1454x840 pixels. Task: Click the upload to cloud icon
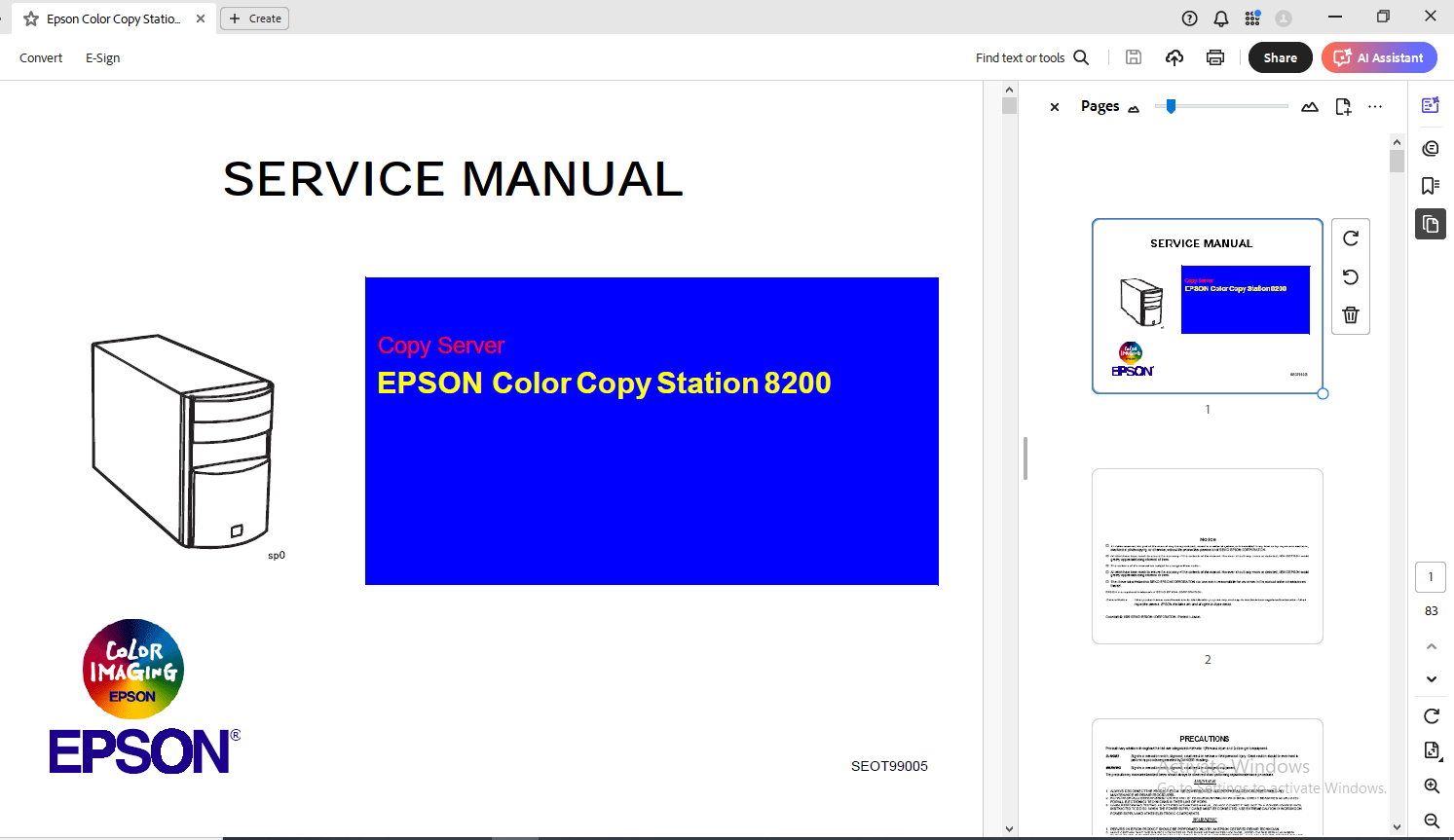tap(1174, 57)
